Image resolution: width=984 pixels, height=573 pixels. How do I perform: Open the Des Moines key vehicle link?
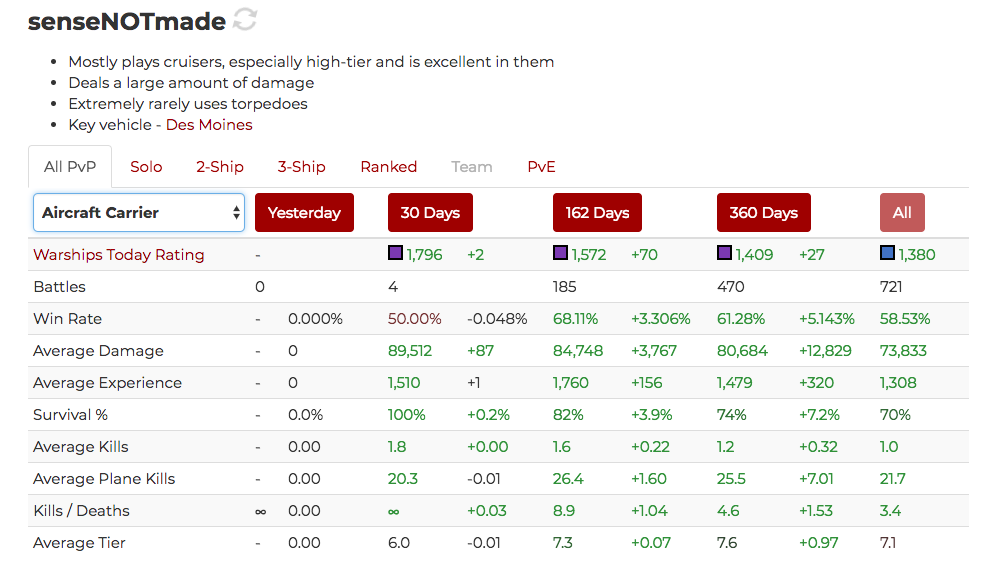[x=209, y=125]
